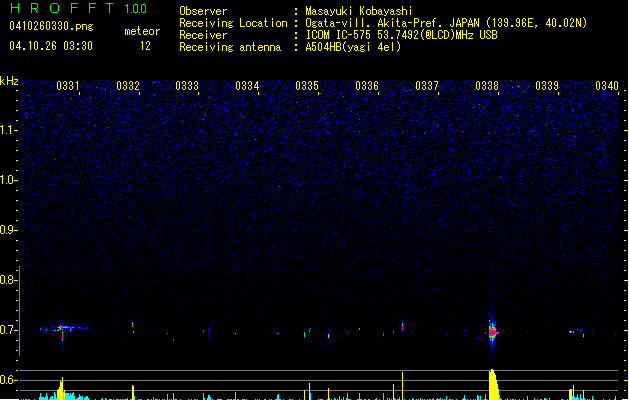Click the version number 1.00
Screen dimensions: 629x400
coord(134,9)
